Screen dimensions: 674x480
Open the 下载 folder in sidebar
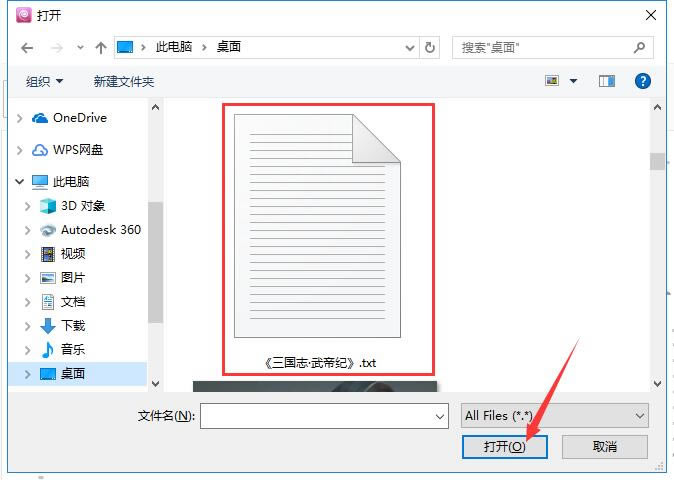tap(72, 326)
